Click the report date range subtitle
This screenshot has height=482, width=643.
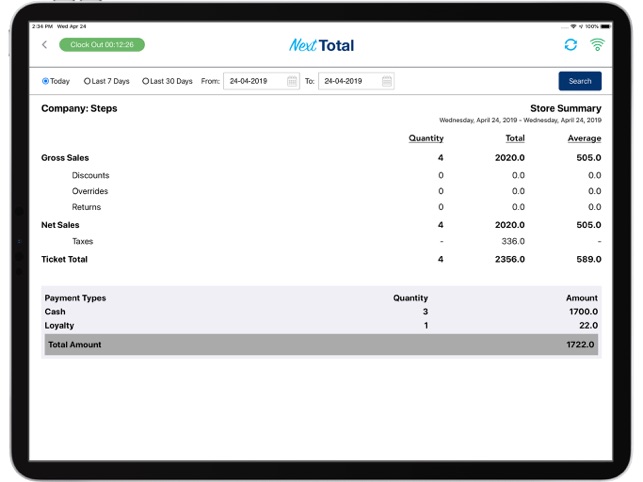(x=520, y=120)
